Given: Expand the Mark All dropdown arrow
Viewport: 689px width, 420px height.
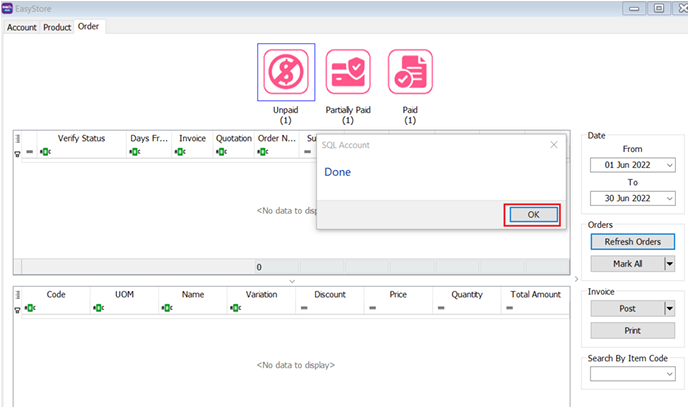Looking at the screenshot, I should [669, 264].
